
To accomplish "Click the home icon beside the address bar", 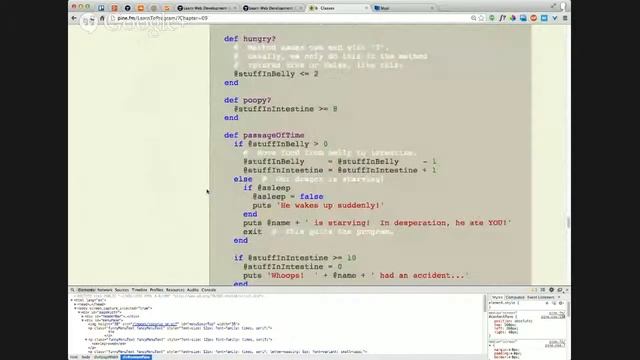I will pyautogui.click(x=102, y=18).
